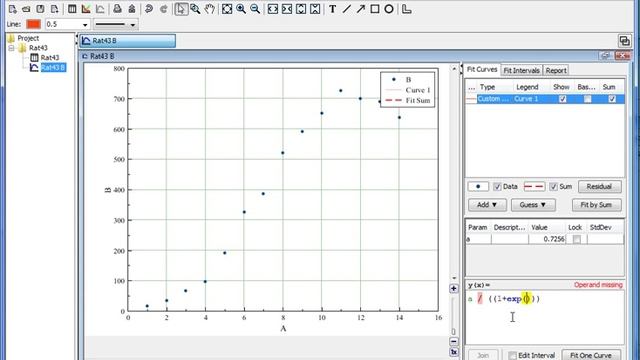Screen dimensions: 640x360
Task: Select the Arrow drawing tool
Action: point(360,9)
